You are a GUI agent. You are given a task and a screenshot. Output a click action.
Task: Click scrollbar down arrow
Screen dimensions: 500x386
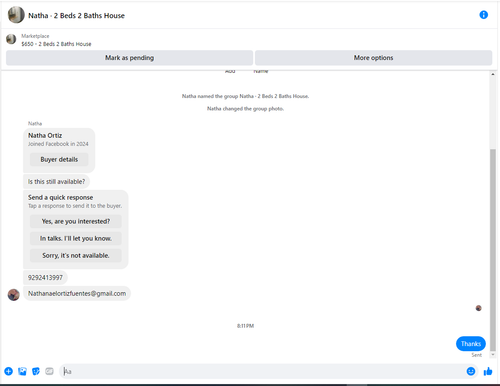(x=493, y=355)
